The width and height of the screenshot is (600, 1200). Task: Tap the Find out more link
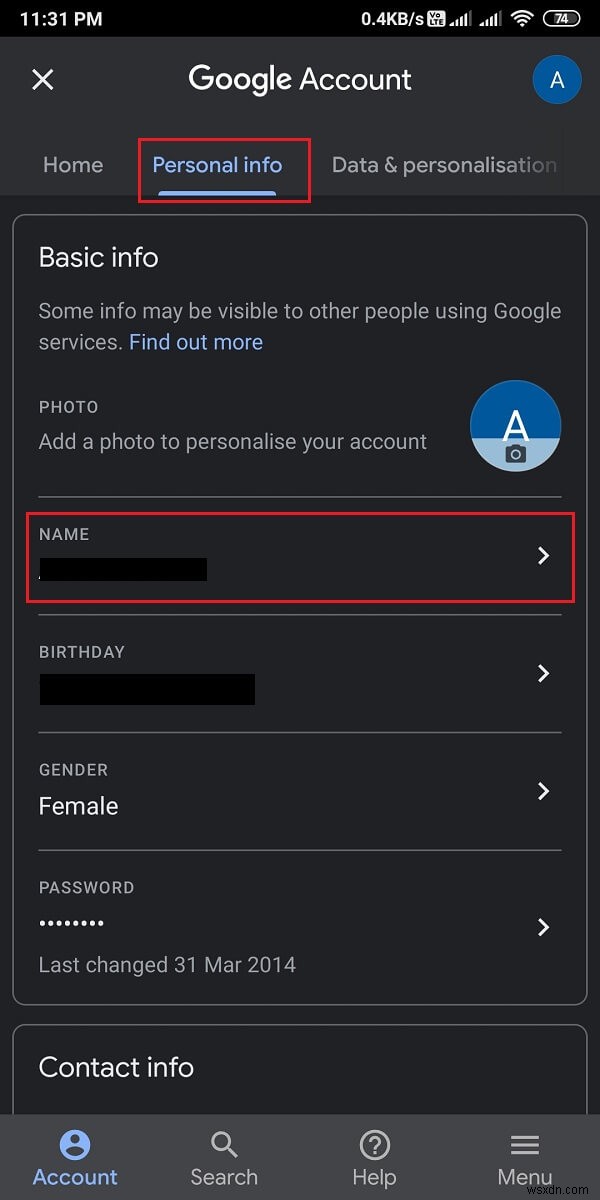coord(195,342)
